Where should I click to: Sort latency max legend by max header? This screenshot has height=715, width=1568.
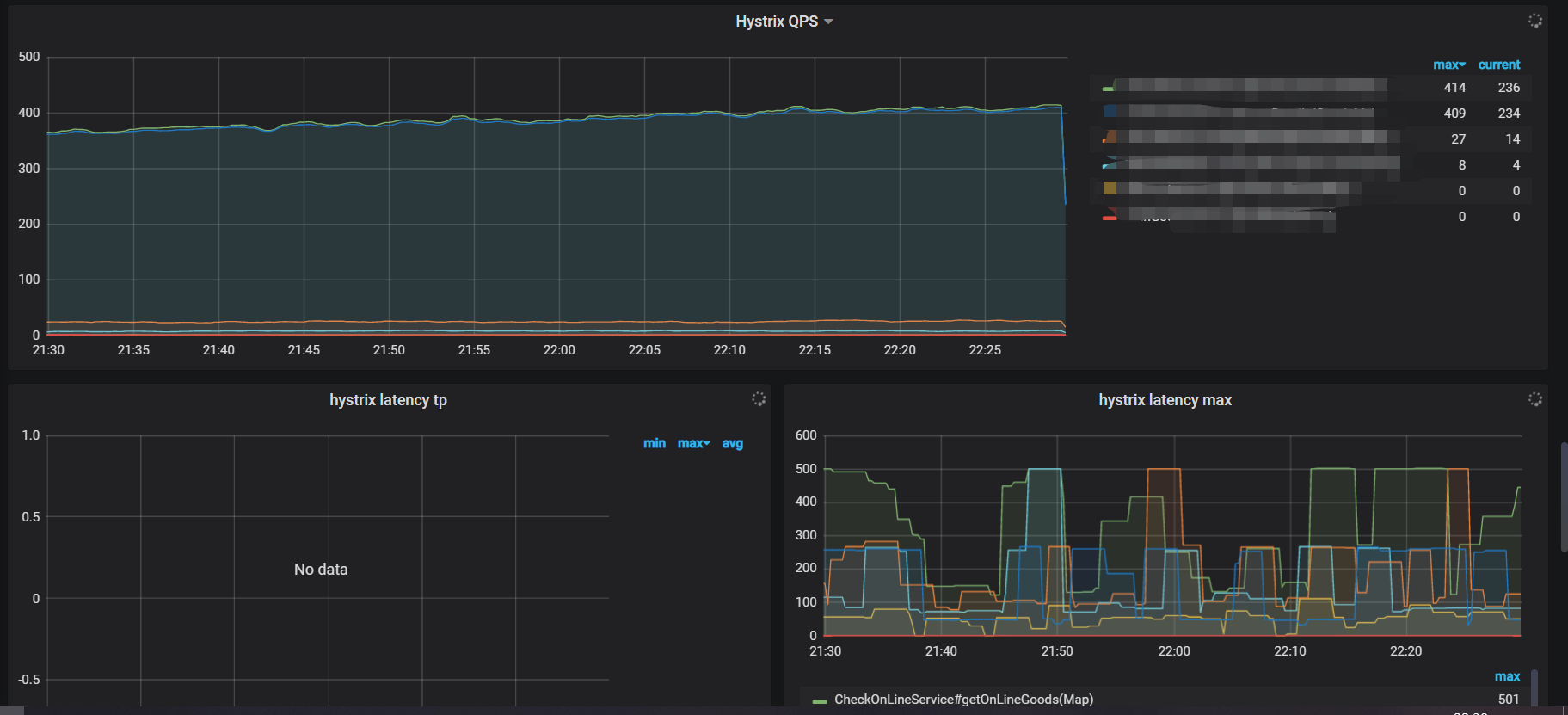(1507, 676)
